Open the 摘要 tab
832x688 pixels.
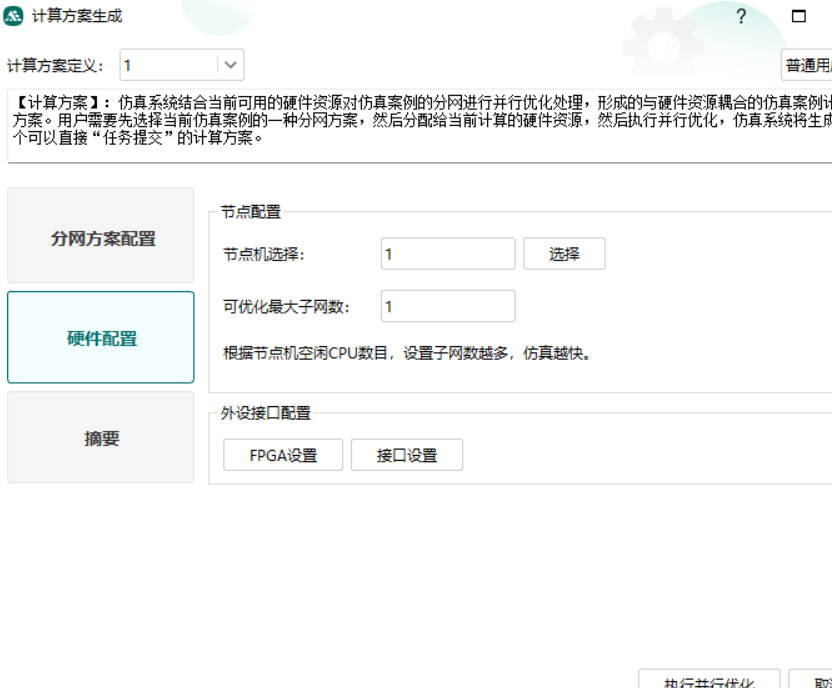(x=101, y=438)
